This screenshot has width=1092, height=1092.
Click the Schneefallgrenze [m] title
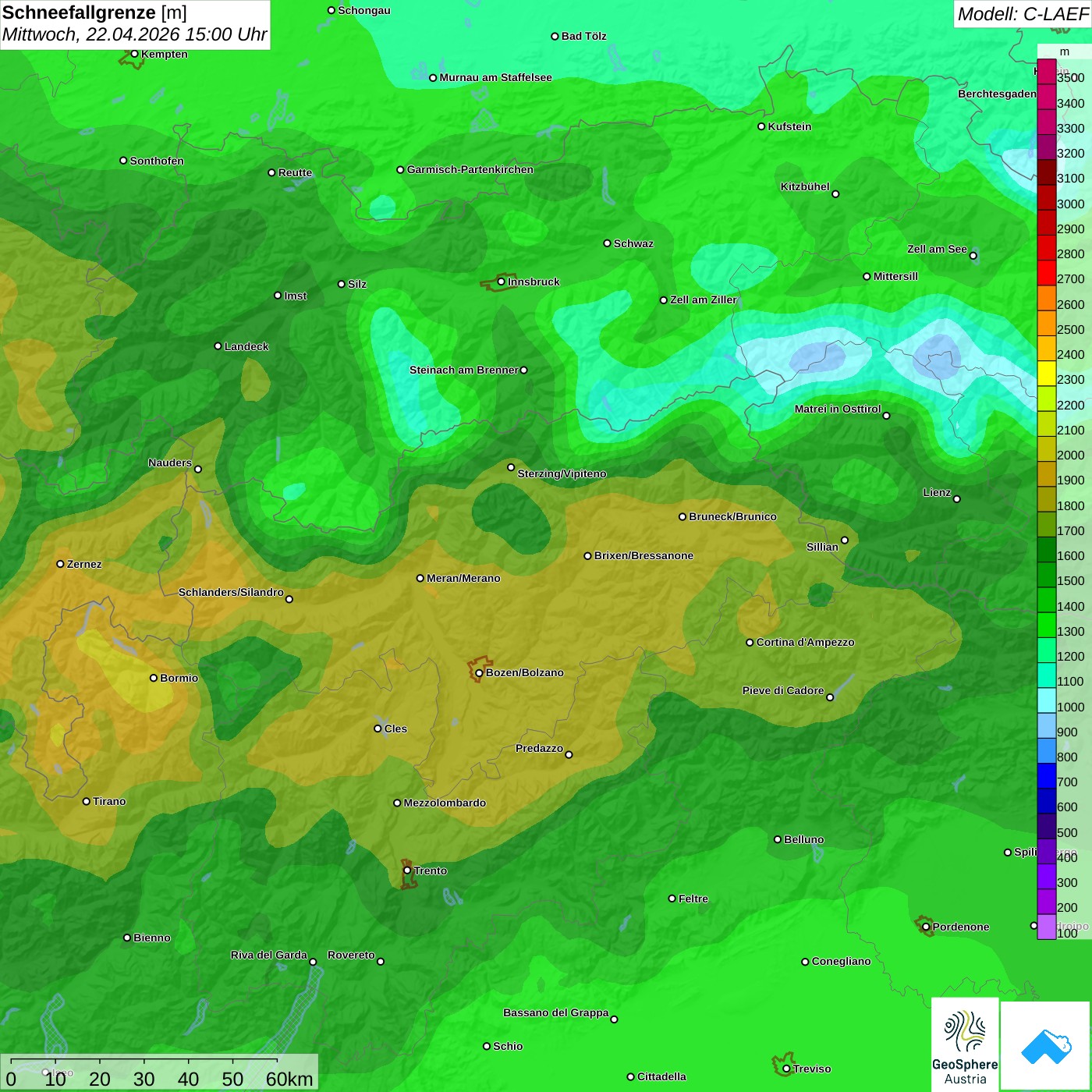[94, 12]
